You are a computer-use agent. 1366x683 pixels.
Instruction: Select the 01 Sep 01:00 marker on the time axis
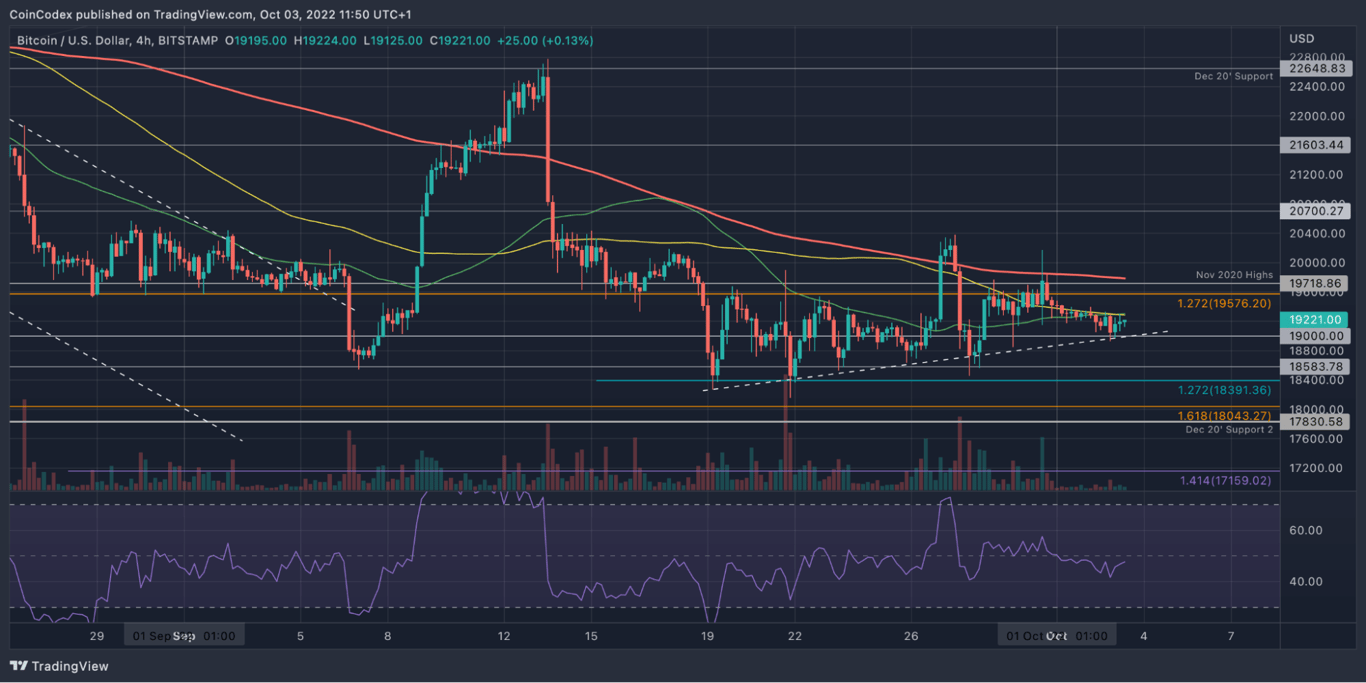(x=183, y=634)
